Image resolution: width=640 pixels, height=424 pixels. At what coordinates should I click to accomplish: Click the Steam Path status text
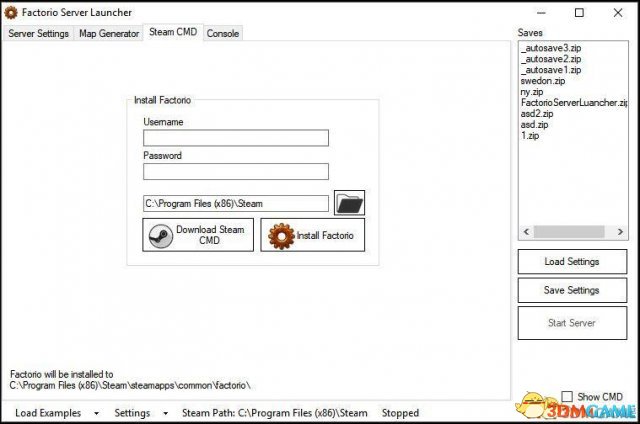tap(275, 413)
